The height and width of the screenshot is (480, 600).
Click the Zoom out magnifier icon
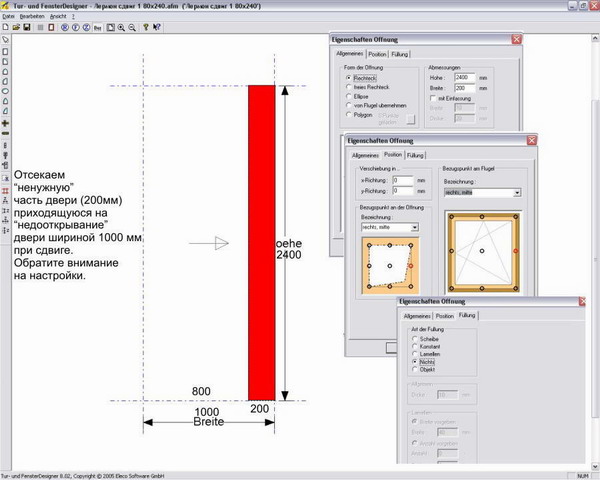pyautogui.click(x=132, y=27)
